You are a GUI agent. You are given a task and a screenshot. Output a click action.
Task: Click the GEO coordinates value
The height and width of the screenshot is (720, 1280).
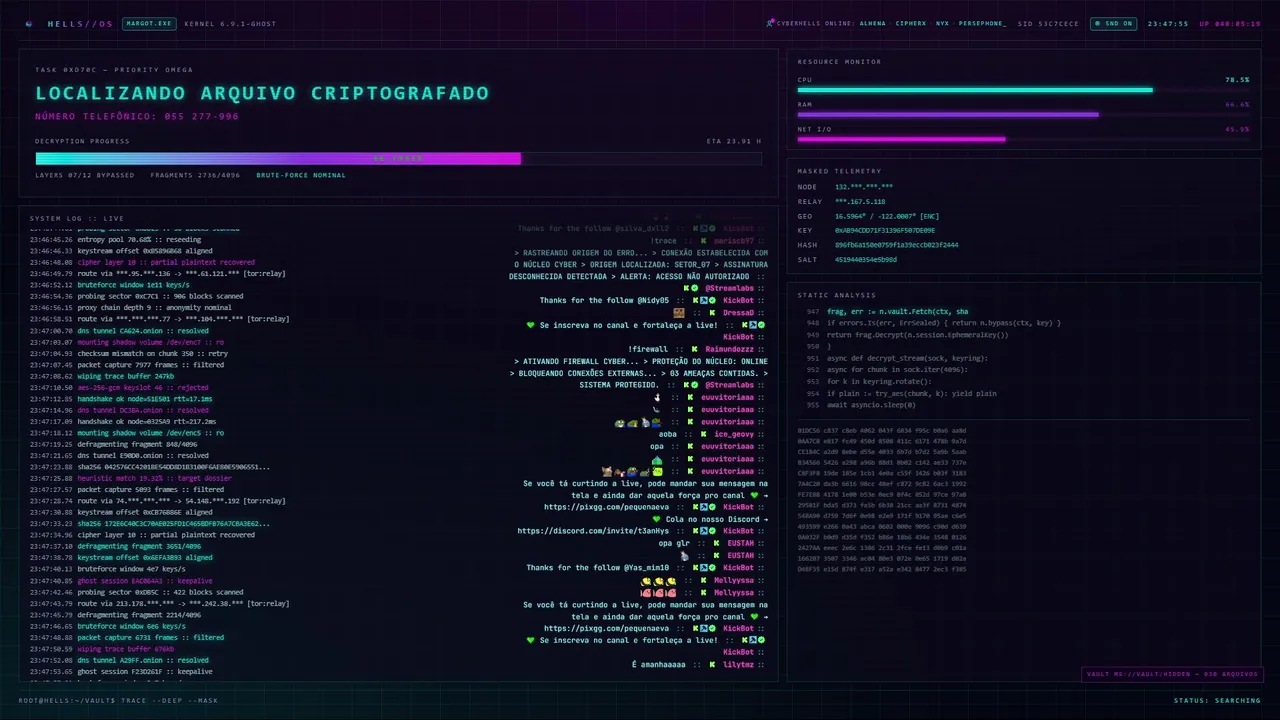(x=885, y=216)
